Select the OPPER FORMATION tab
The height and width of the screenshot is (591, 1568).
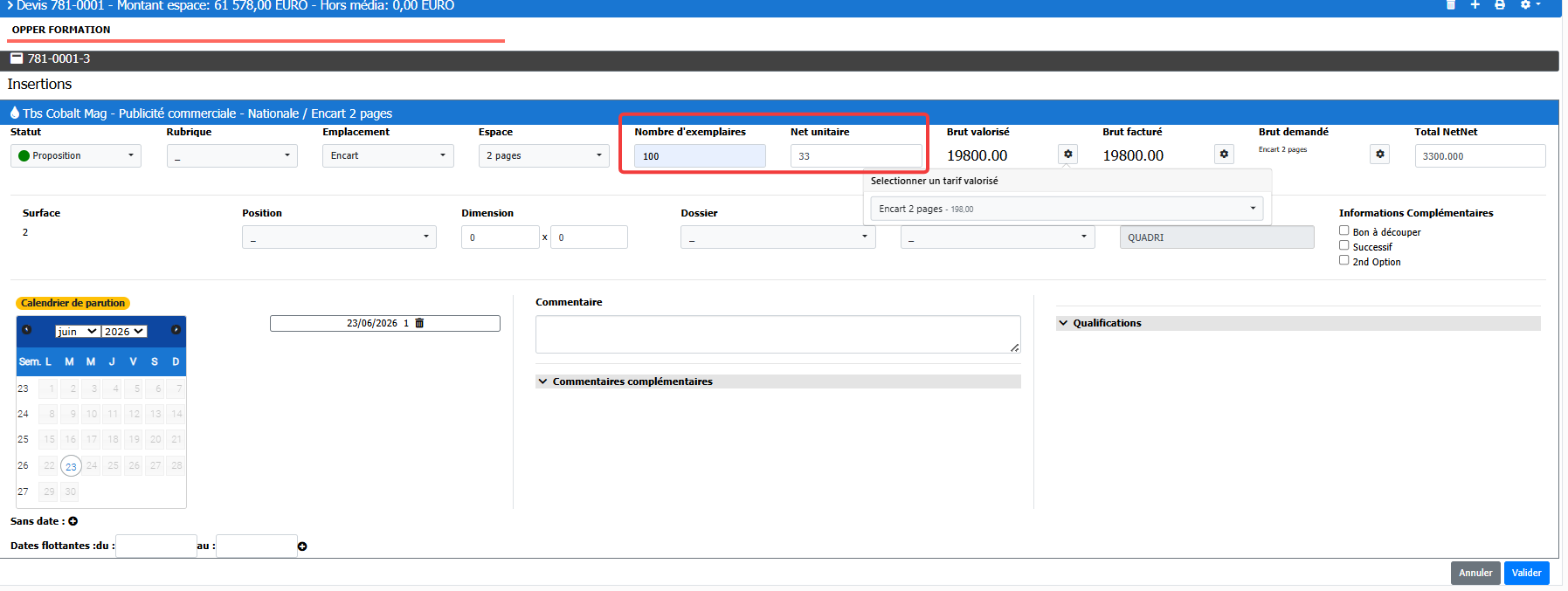tap(61, 30)
